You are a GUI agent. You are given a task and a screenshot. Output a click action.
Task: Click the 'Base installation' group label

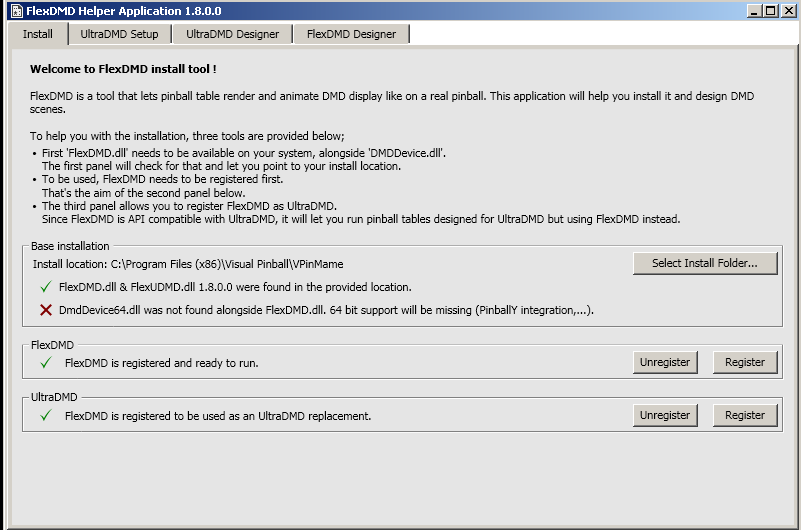coord(70,246)
